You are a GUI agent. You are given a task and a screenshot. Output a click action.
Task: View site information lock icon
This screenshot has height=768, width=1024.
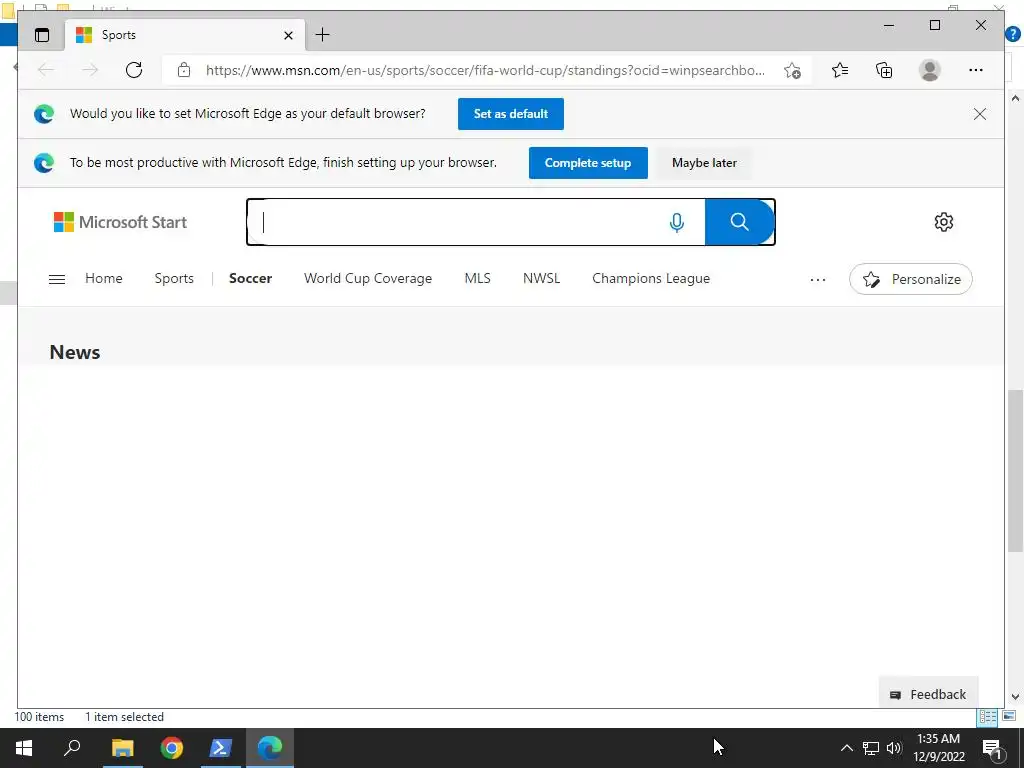coord(184,70)
